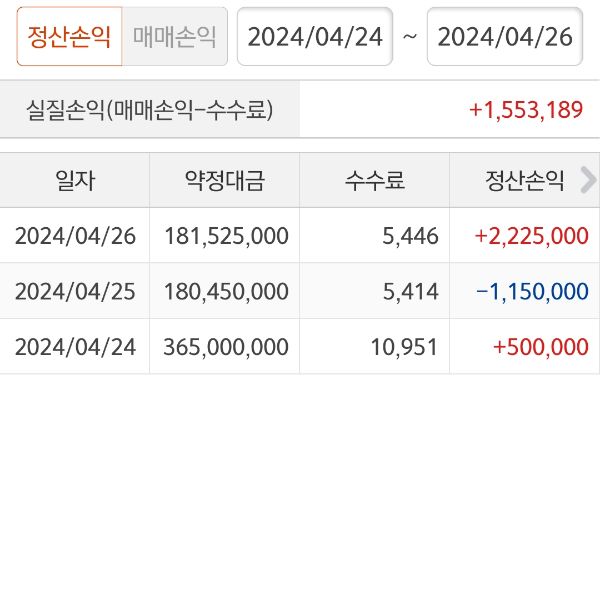Click the −1,150,000 settlement loss value
Image resolution: width=600 pixels, height=600 pixels.
(532, 291)
